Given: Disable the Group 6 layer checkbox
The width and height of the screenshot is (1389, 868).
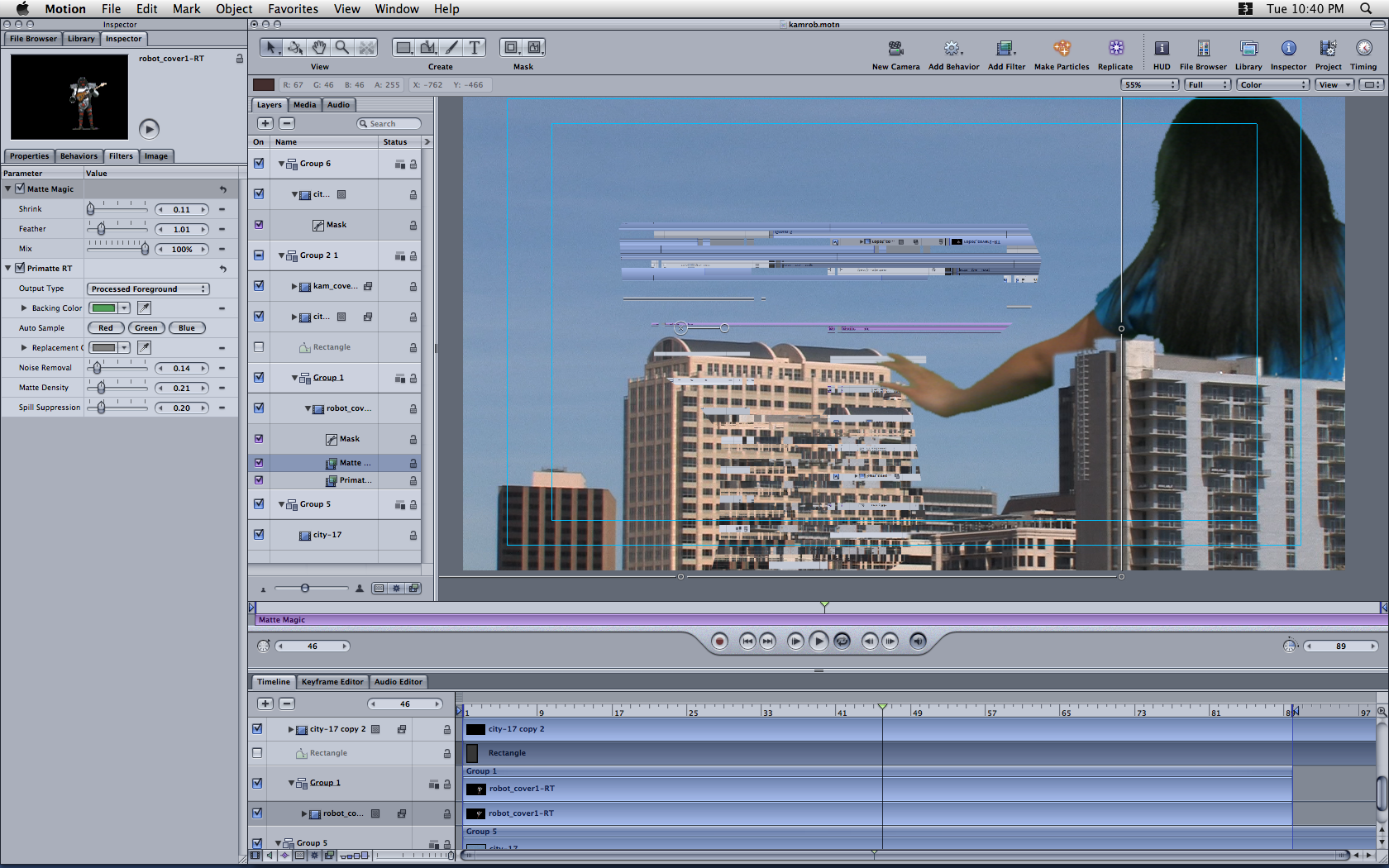Looking at the screenshot, I should [x=259, y=164].
